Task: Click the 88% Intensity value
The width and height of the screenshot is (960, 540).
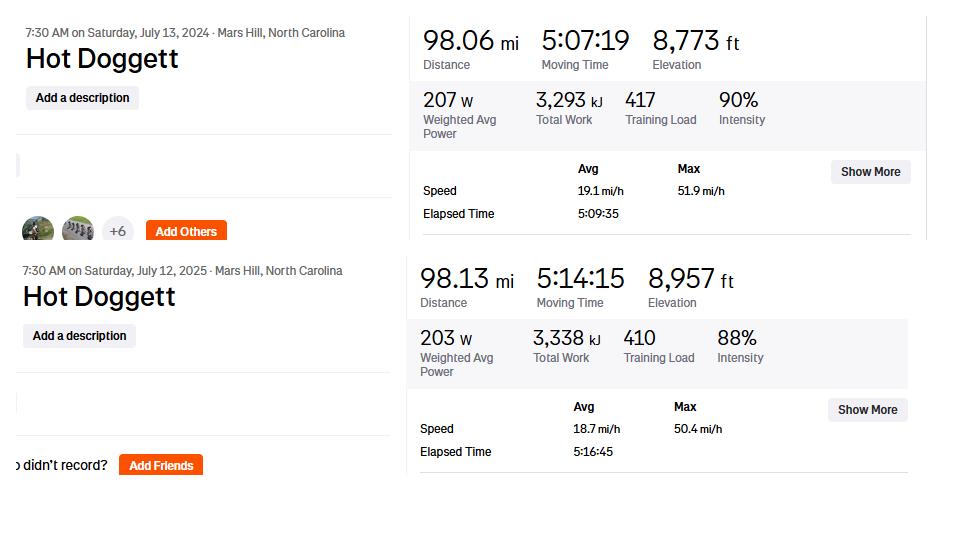Action: click(736, 338)
